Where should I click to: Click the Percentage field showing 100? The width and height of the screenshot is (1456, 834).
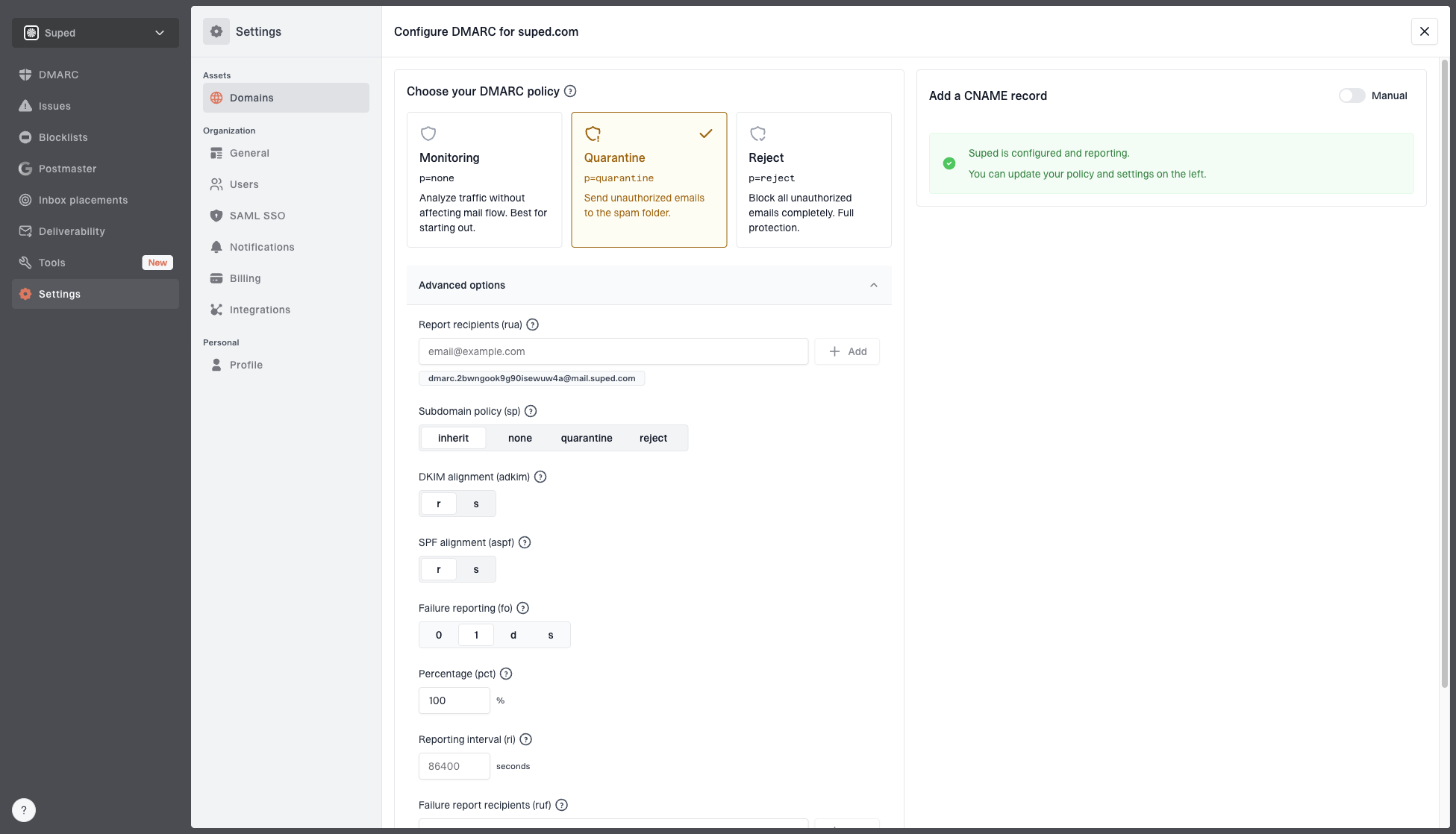454,700
